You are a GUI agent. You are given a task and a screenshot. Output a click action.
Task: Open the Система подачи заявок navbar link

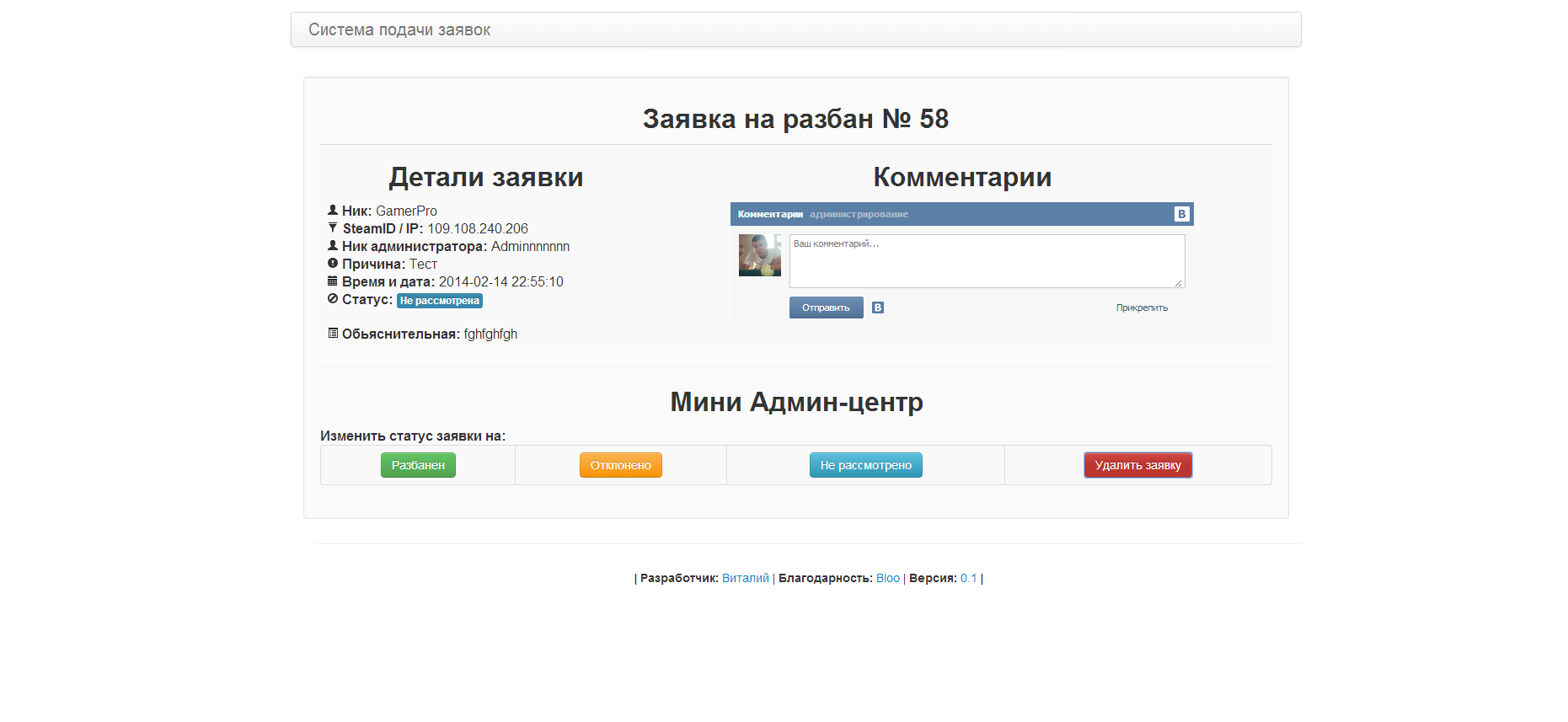(x=399, y=29)
